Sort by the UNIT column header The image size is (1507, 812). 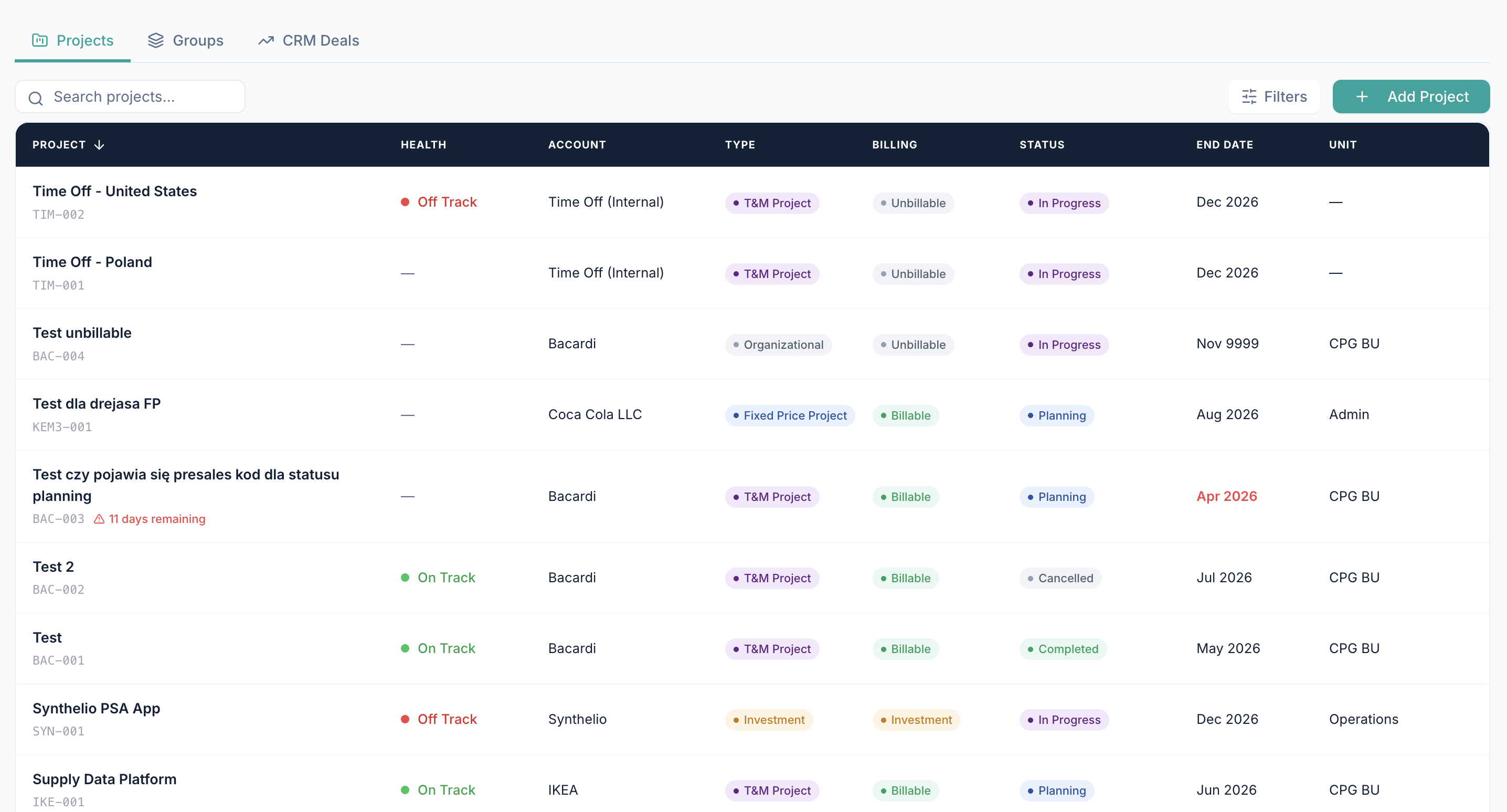point(1343,144)
